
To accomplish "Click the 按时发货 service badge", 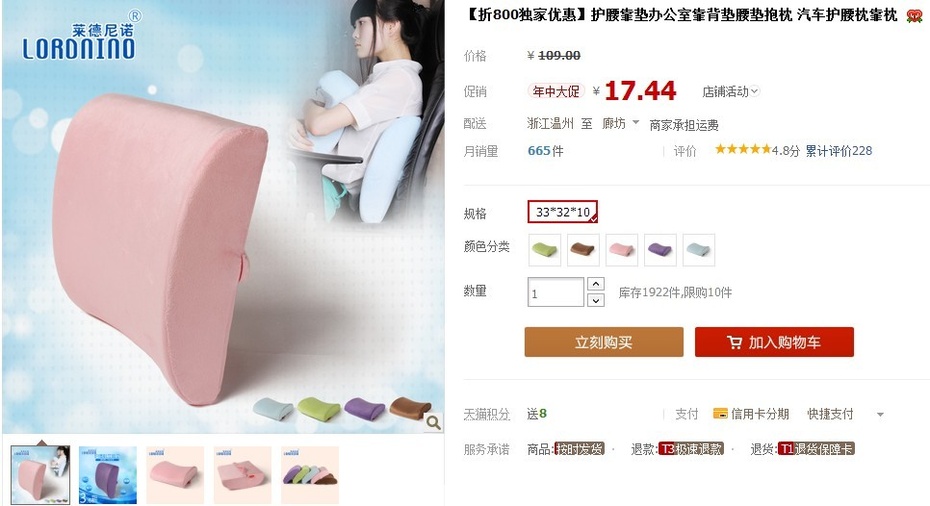I will pos(579,449).
